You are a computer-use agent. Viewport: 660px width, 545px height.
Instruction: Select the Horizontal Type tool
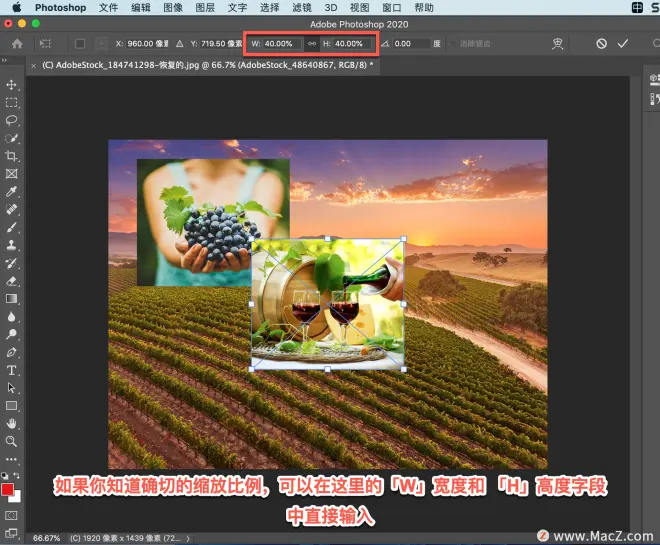coord(11,370)
